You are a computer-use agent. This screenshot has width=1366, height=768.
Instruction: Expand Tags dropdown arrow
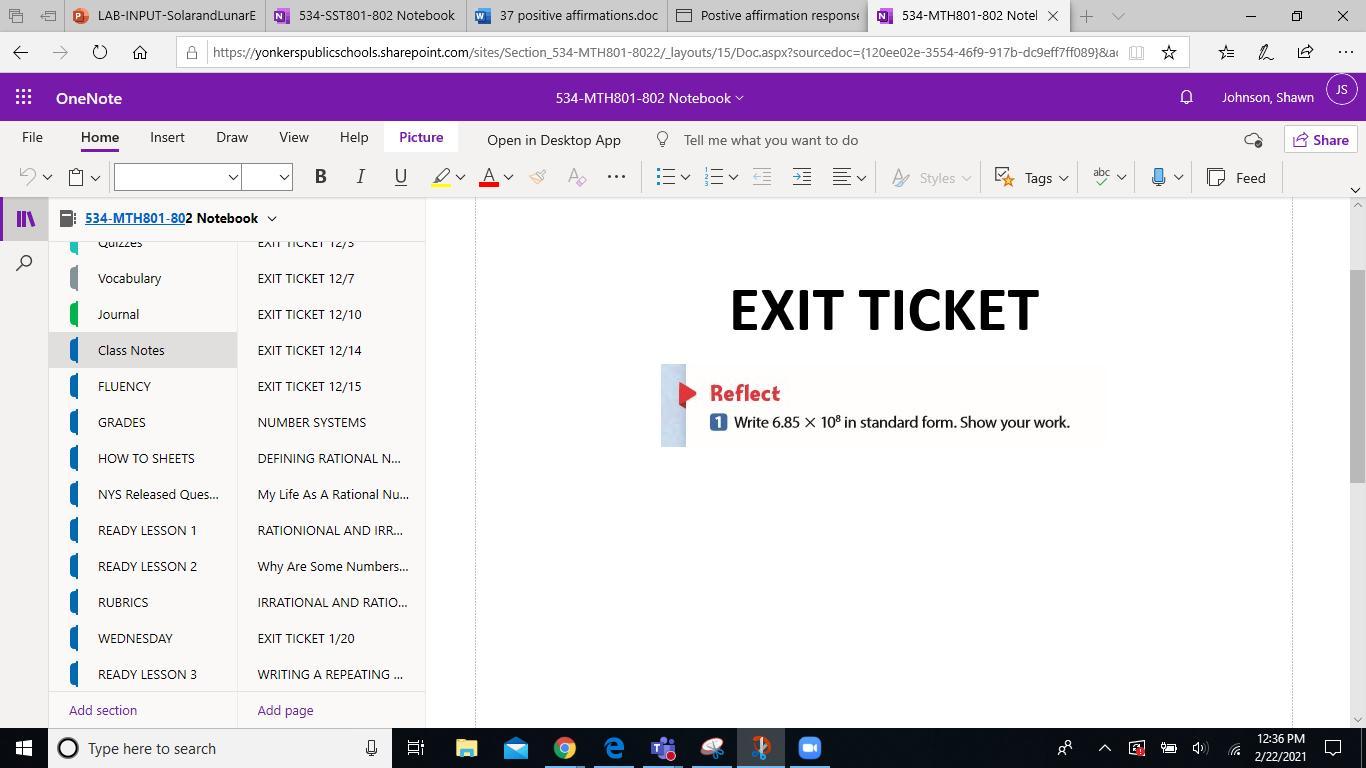1063,178
